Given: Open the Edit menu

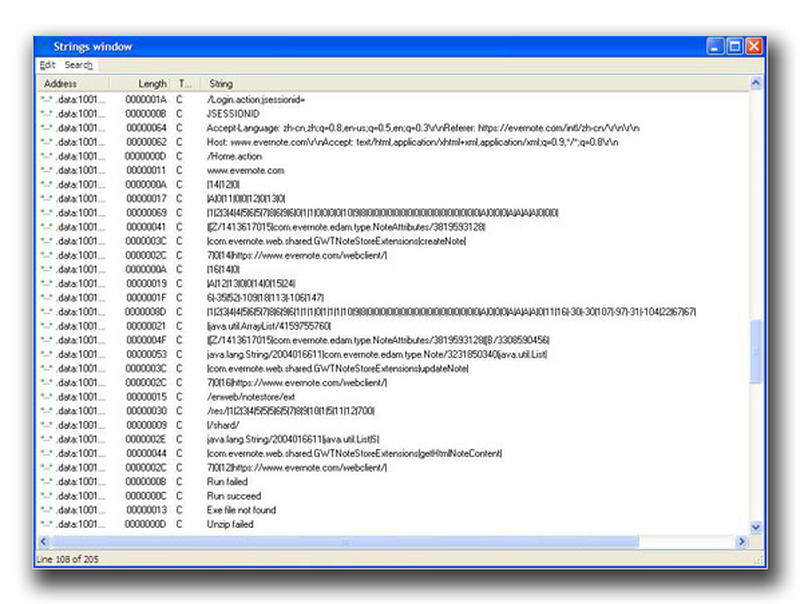Looking at the screenshot, I should [x=47, y=65].
